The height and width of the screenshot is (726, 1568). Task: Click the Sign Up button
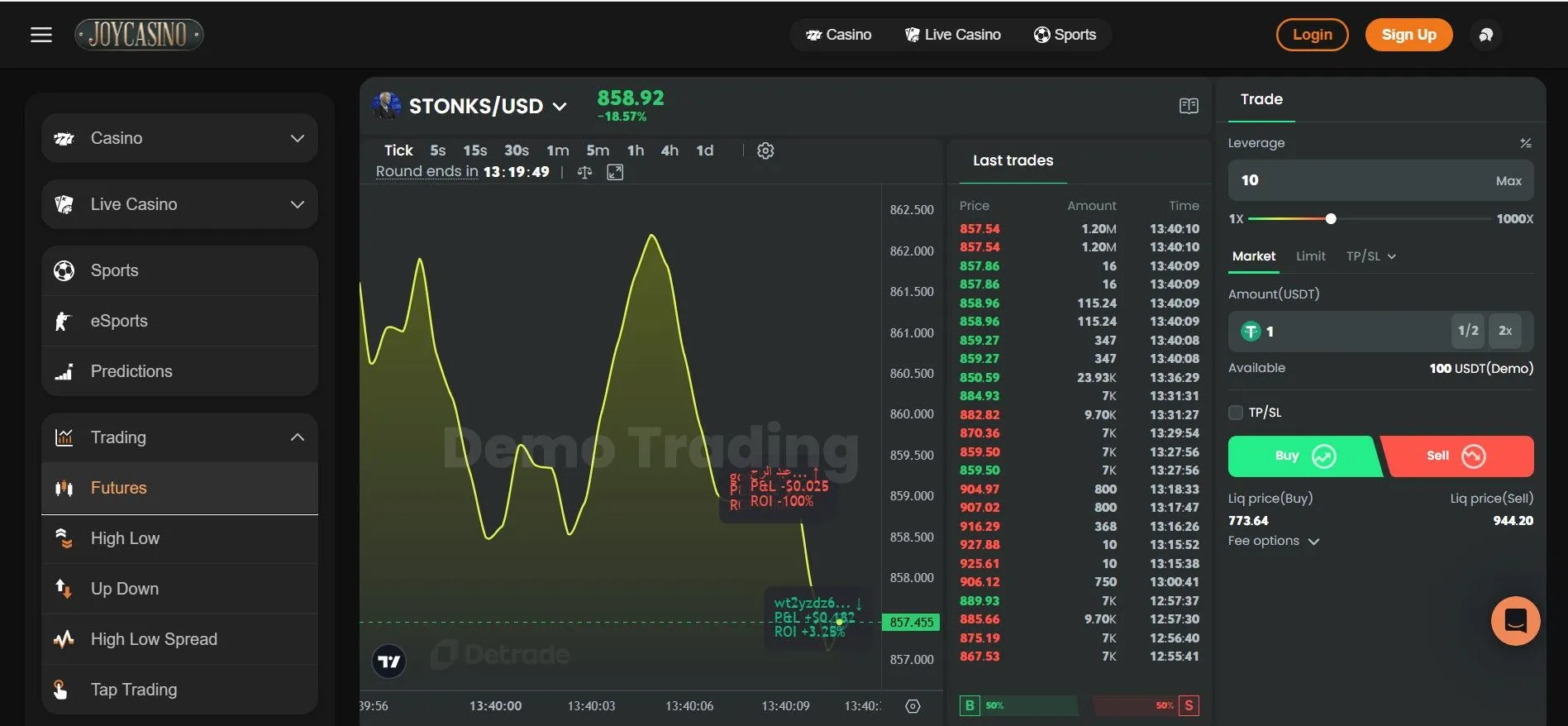pos(1408,35)
